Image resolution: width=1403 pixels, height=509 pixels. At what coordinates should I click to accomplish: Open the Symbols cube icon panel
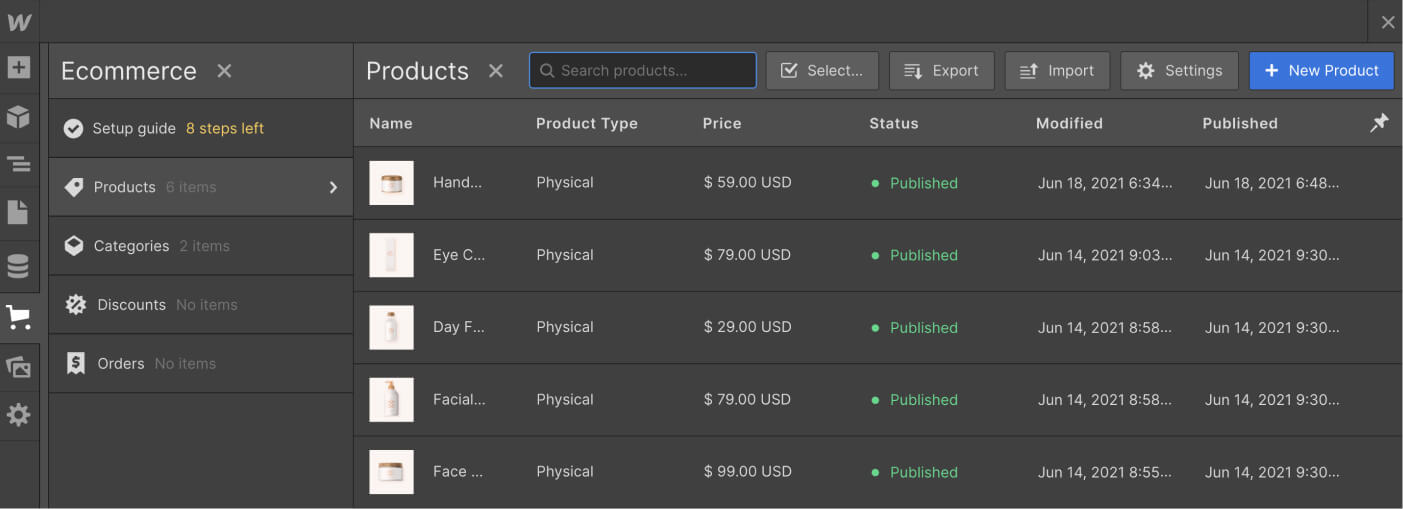[x=19, y=117]
